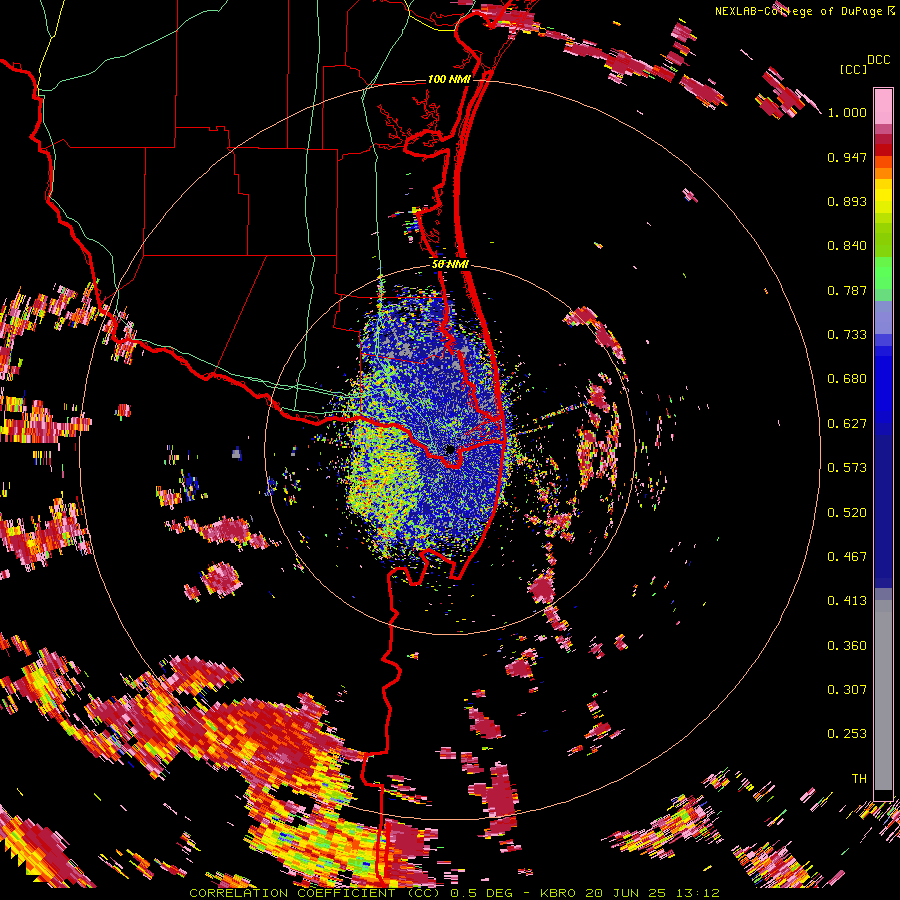Click the 0.733 color scale value

(847, 335)
